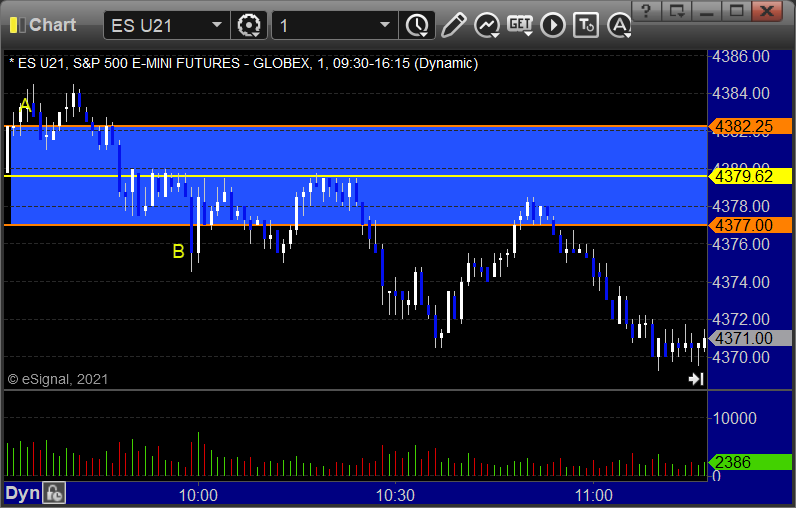The width and height of the screenshot is (796, 508).
Task: Click the 4386.00 price axis label
Action: pyautogui.click(x=741, y=56)
